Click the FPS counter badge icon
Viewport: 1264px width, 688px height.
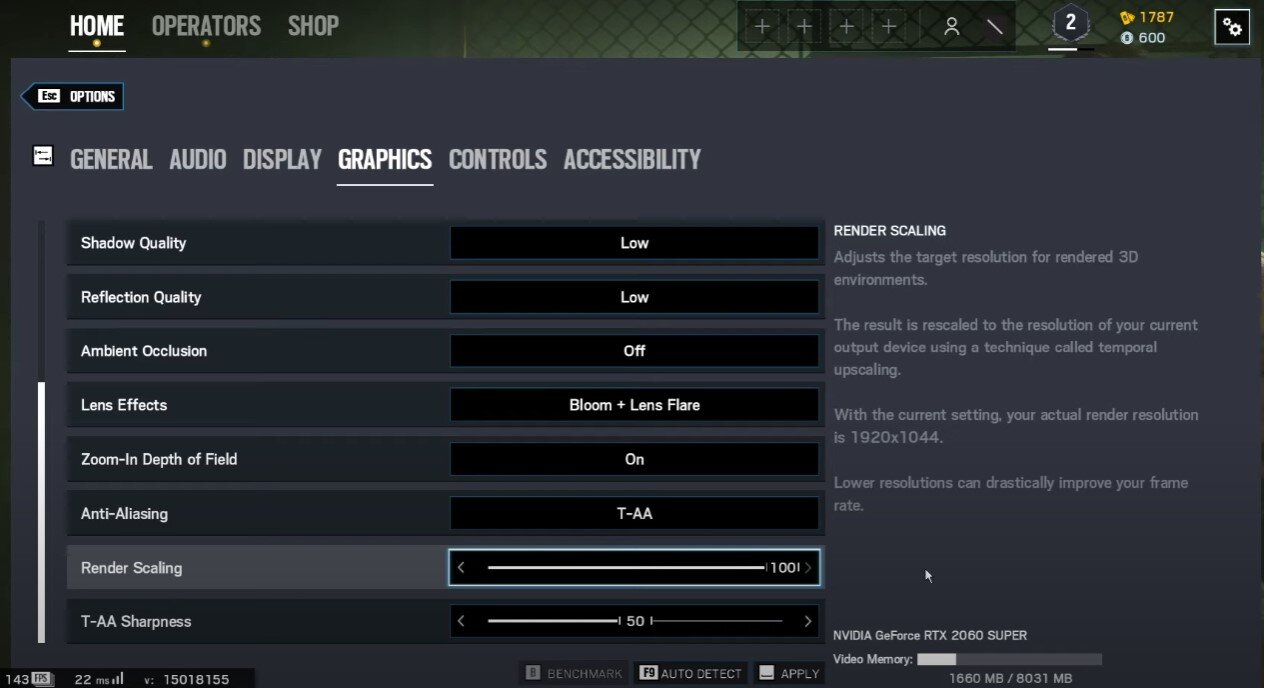coord(41,679)
